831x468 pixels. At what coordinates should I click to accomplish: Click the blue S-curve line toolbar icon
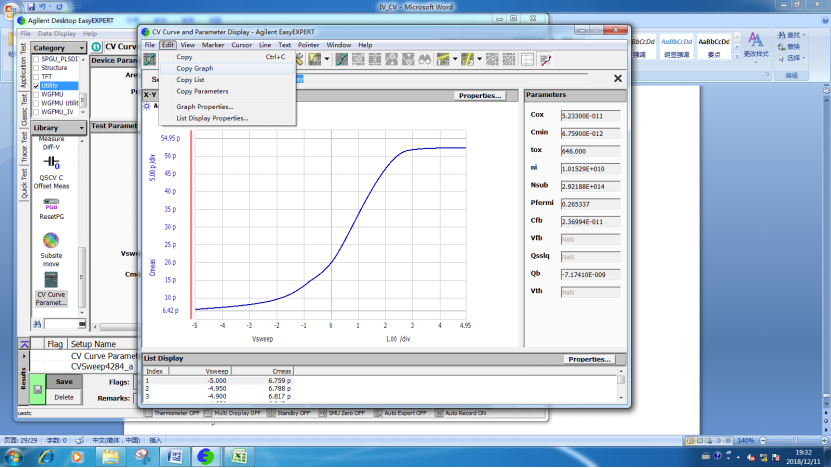(x=342, y=59)
